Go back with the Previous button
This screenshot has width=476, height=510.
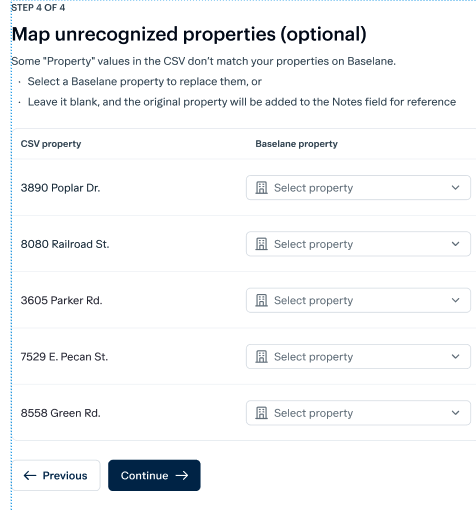coord(56,475)
